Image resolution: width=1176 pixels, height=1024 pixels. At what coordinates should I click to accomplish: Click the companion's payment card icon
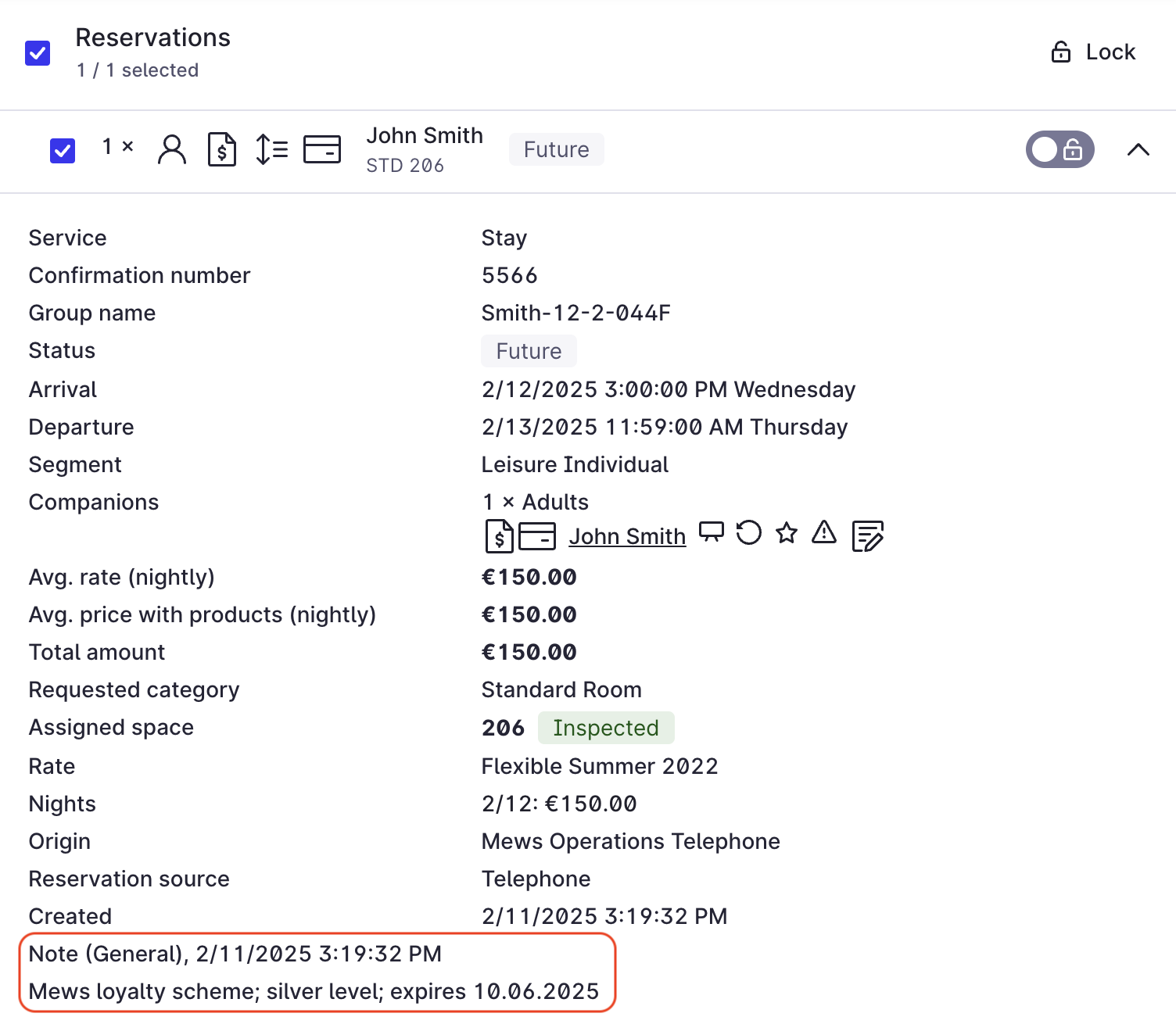coord(537,536)
